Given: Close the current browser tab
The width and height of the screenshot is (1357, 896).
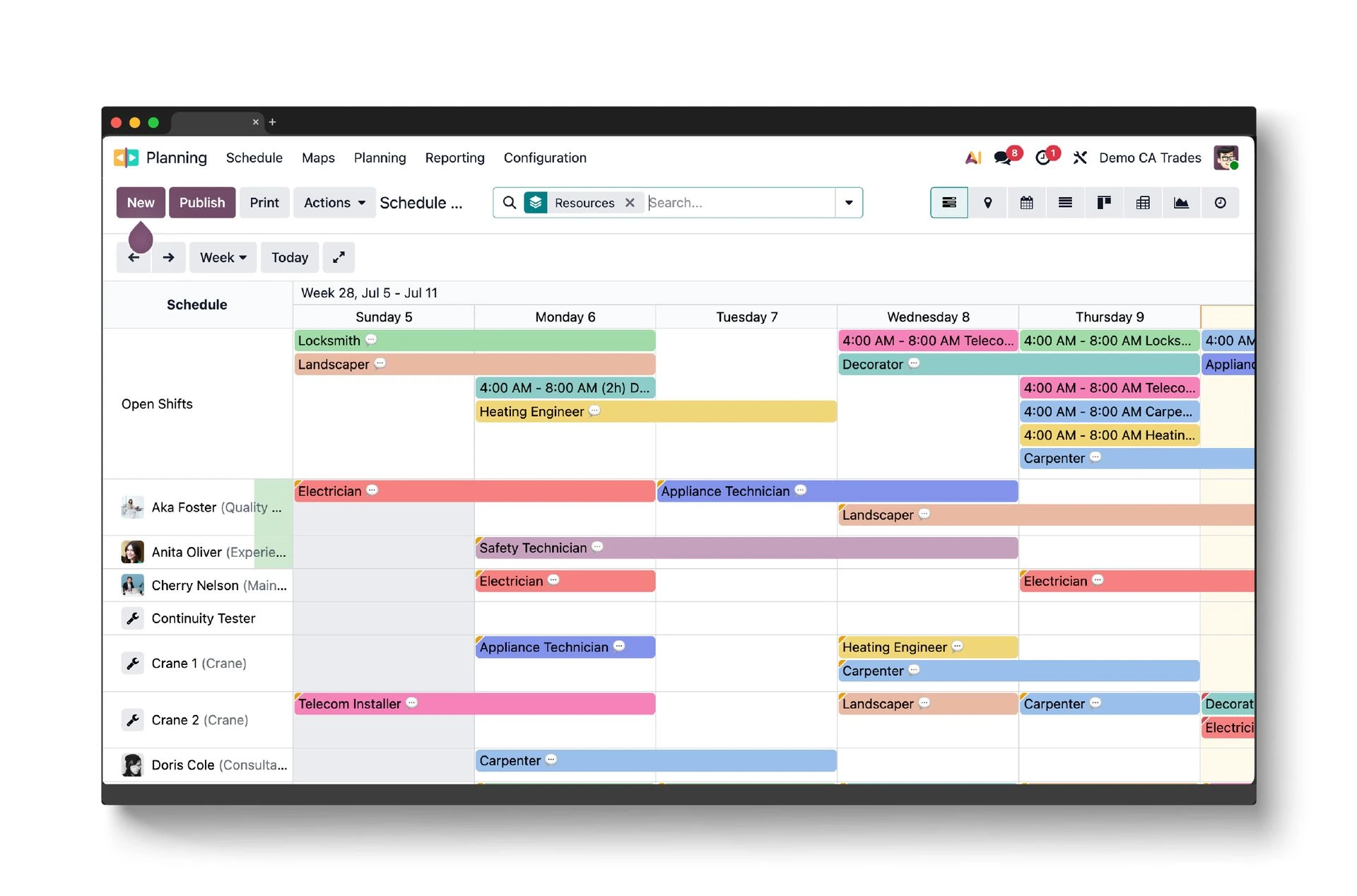Looking at the screenshot, I should point(256,122).
